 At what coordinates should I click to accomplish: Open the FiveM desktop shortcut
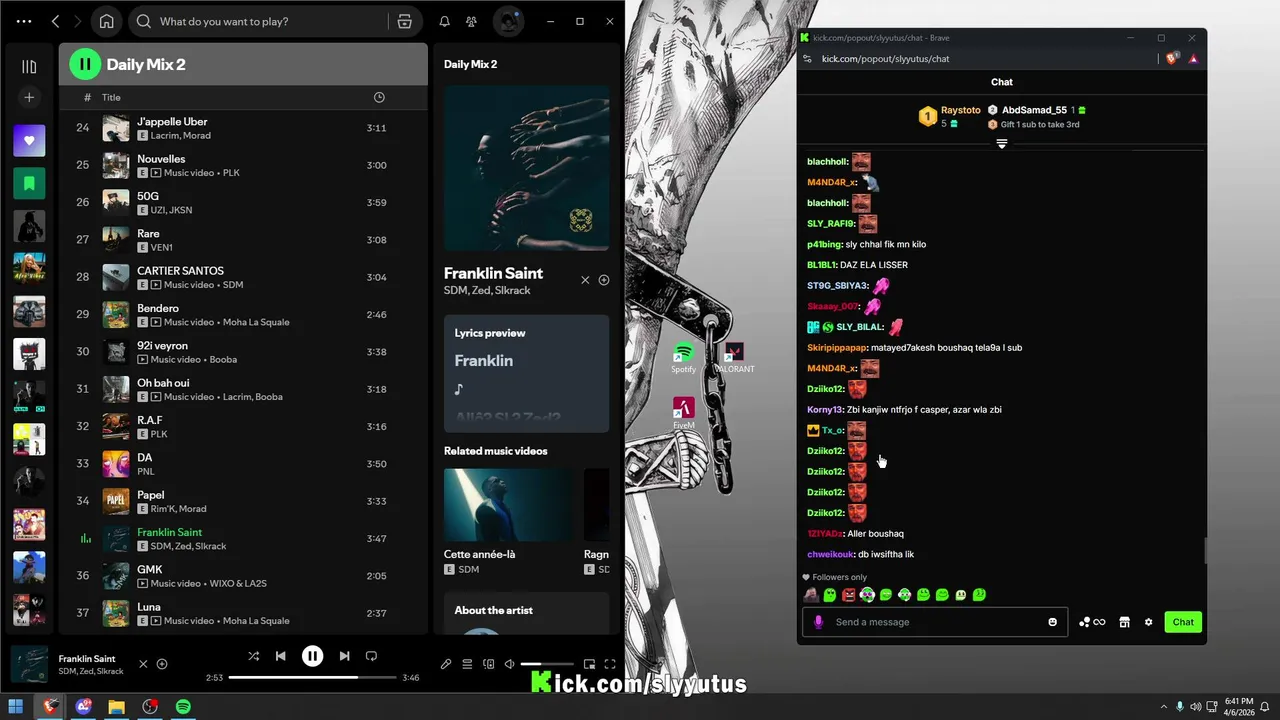(684, 413)
